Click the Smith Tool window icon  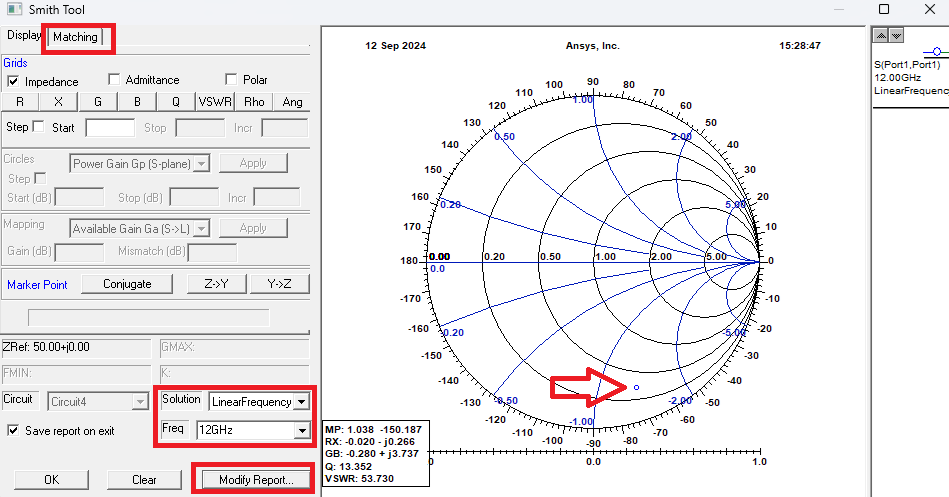(15, 9)
